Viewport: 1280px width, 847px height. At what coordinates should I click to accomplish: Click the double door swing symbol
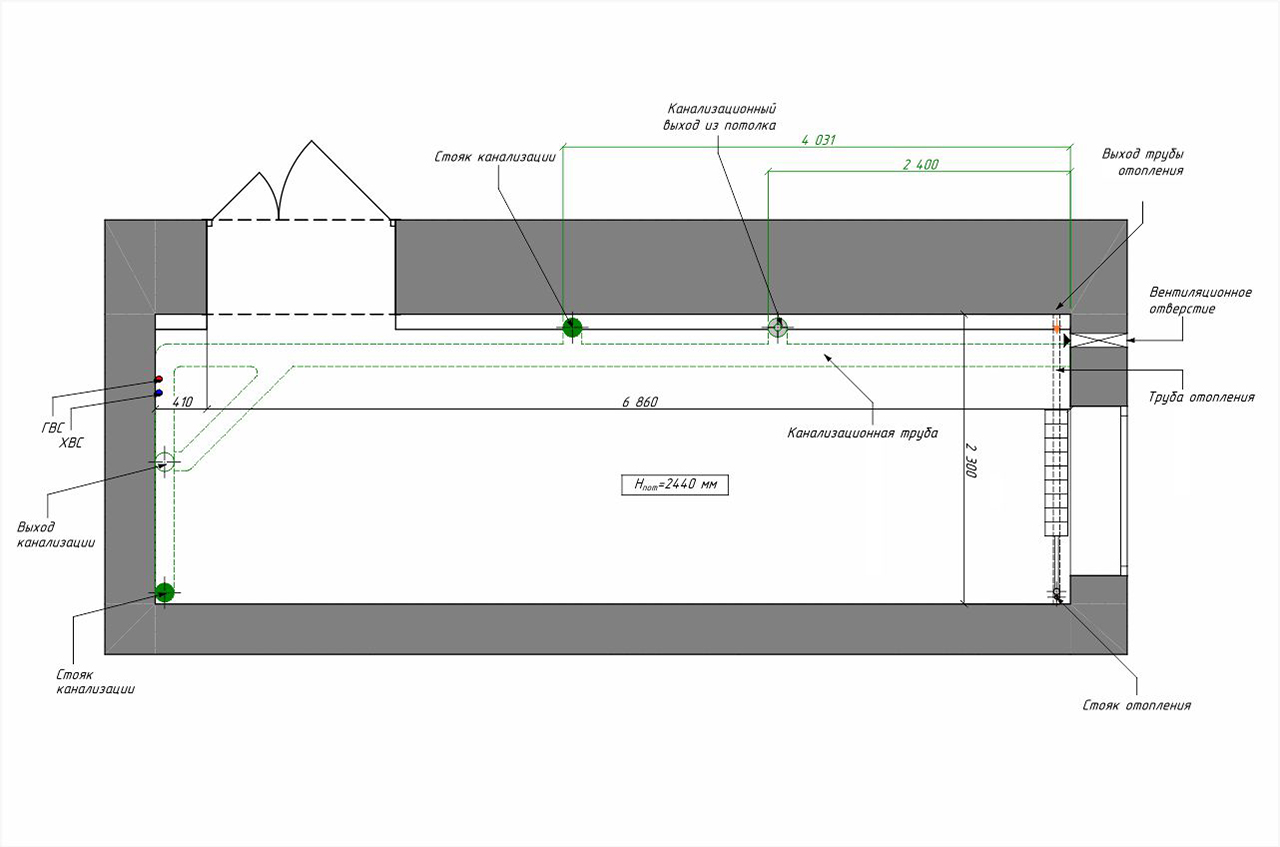300,185
